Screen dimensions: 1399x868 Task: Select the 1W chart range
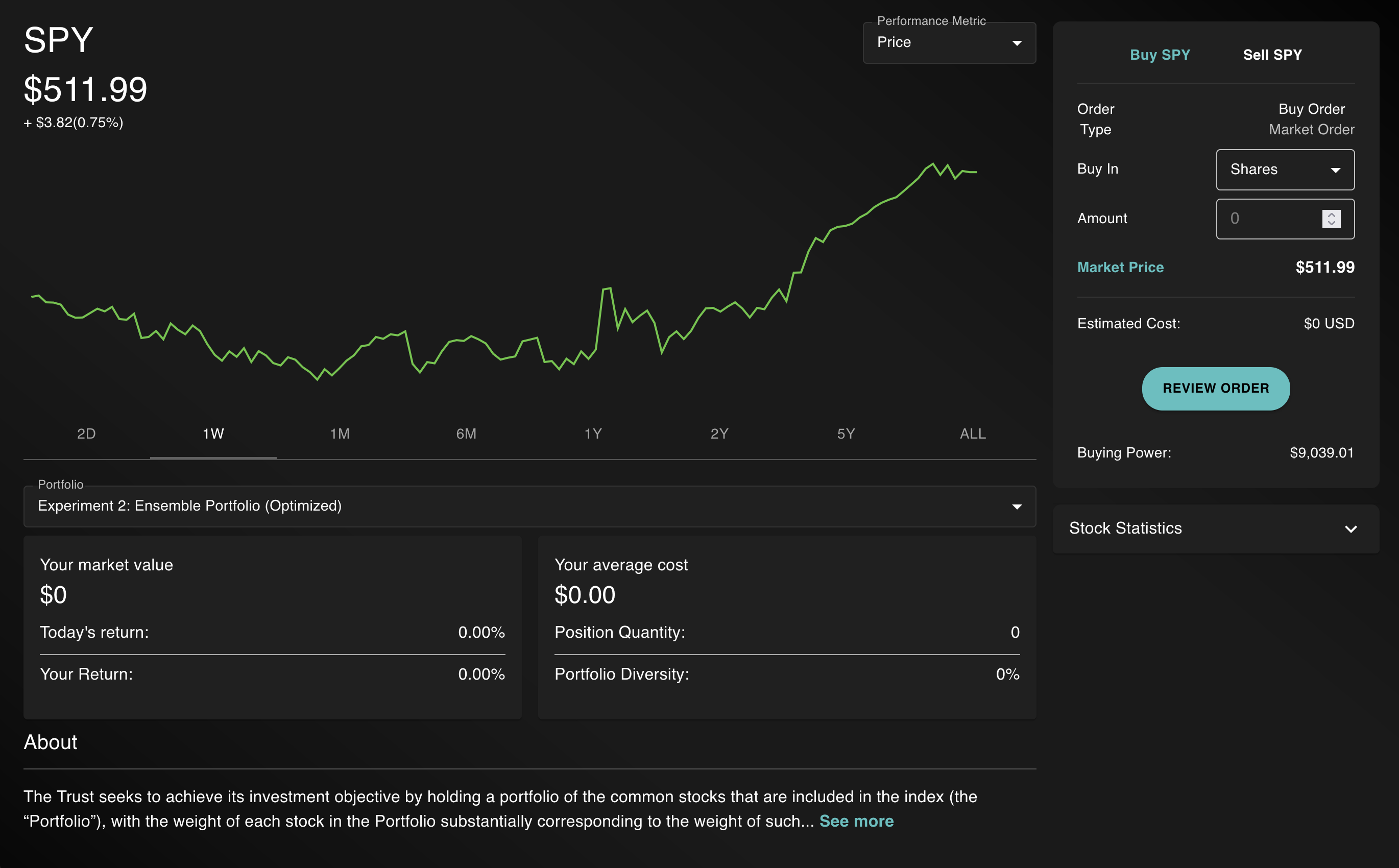(x=213, y=433)
